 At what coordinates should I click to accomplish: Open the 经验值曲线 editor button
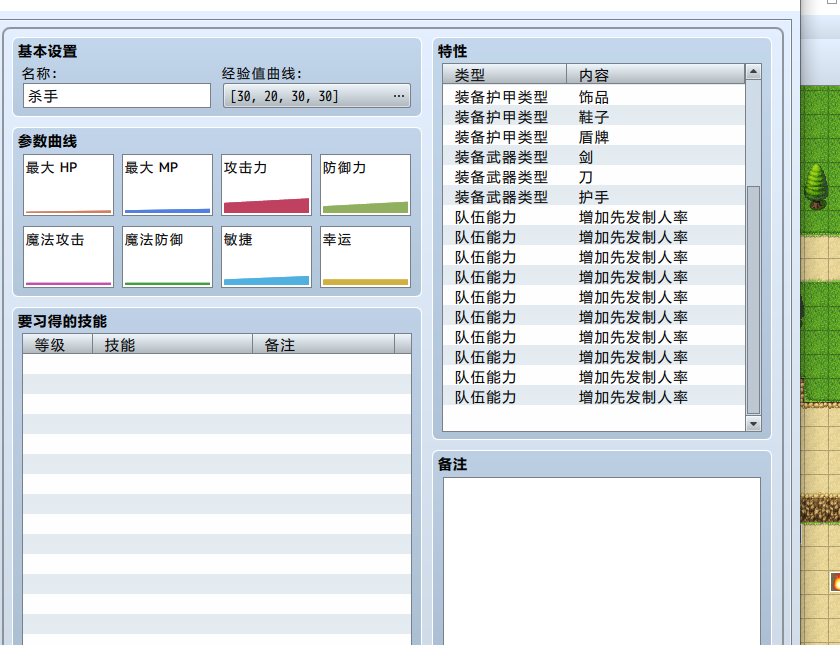tap(317, 96)
